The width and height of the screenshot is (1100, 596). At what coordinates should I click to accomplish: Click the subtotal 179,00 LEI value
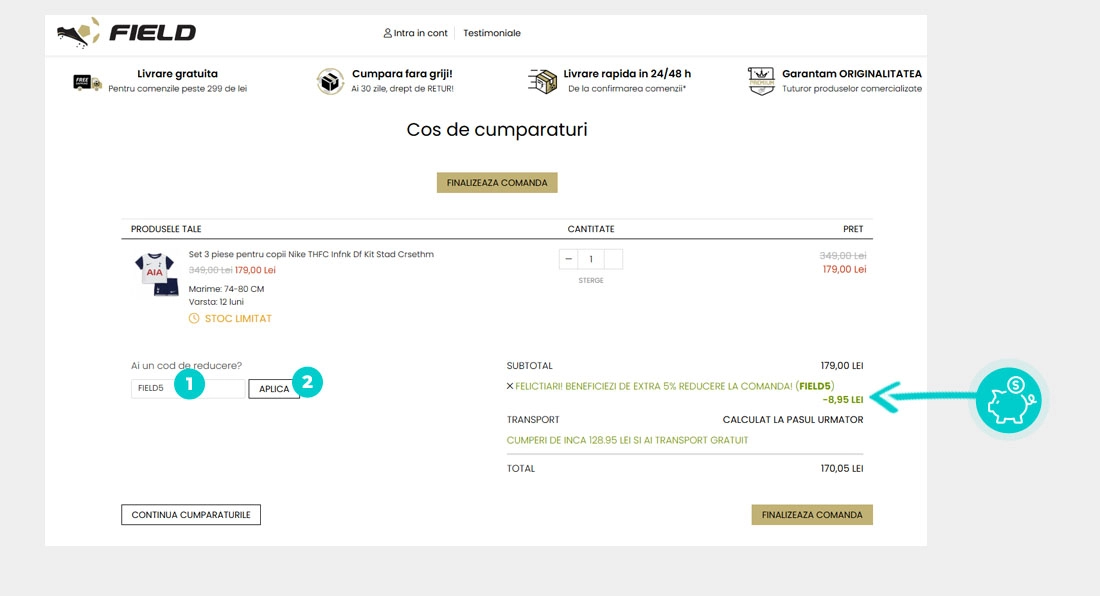[x=842, y=366]
